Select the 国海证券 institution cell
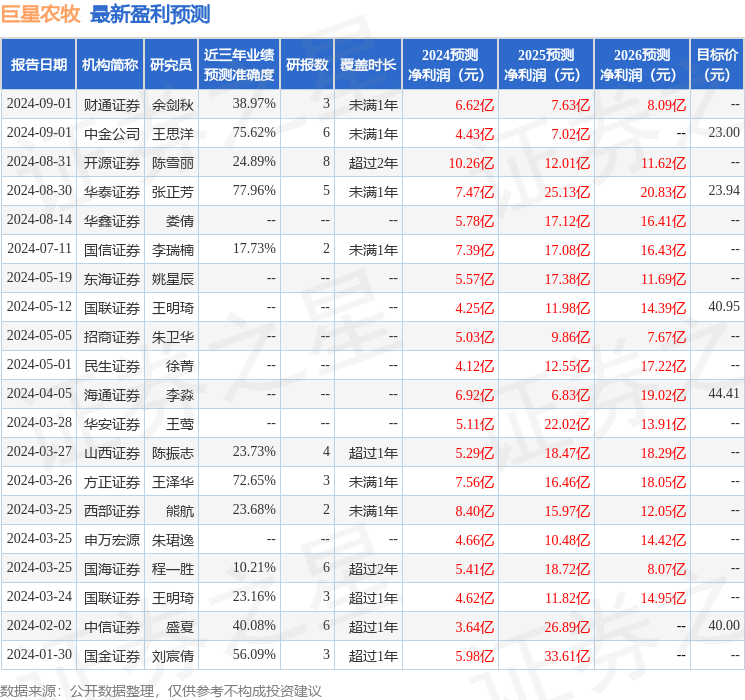The width and height of the screenshot is (745, 700). pyautogui.click(x=112, y=569)
